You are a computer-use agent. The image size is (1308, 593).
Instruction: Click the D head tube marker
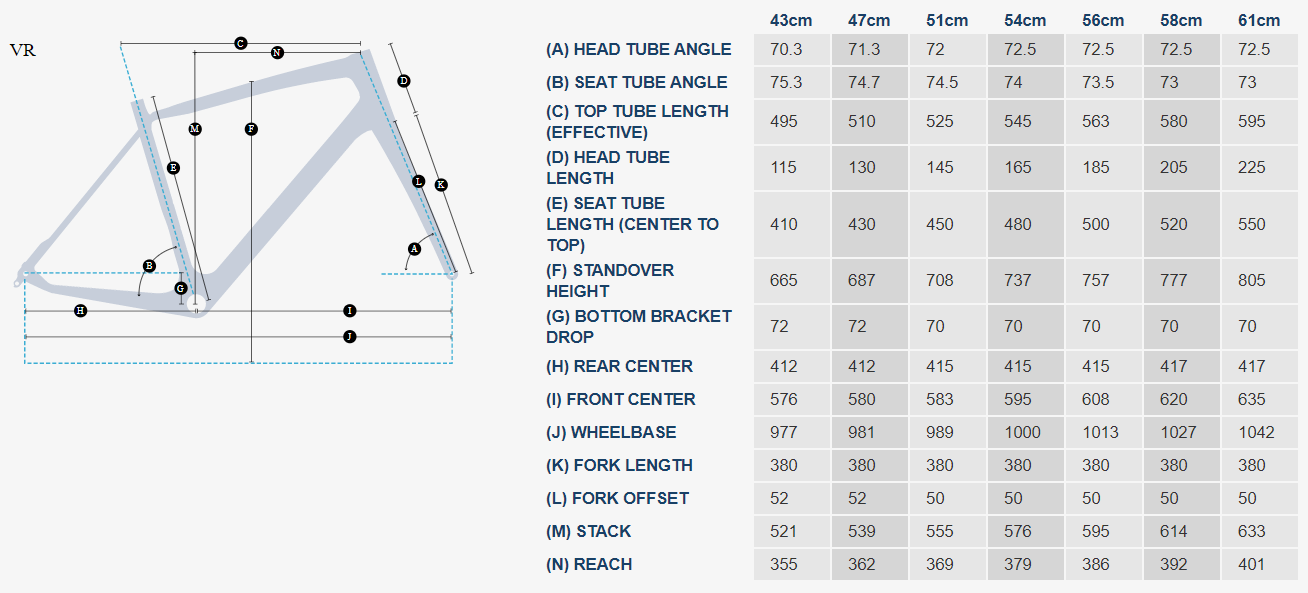(x=404, y=80)
